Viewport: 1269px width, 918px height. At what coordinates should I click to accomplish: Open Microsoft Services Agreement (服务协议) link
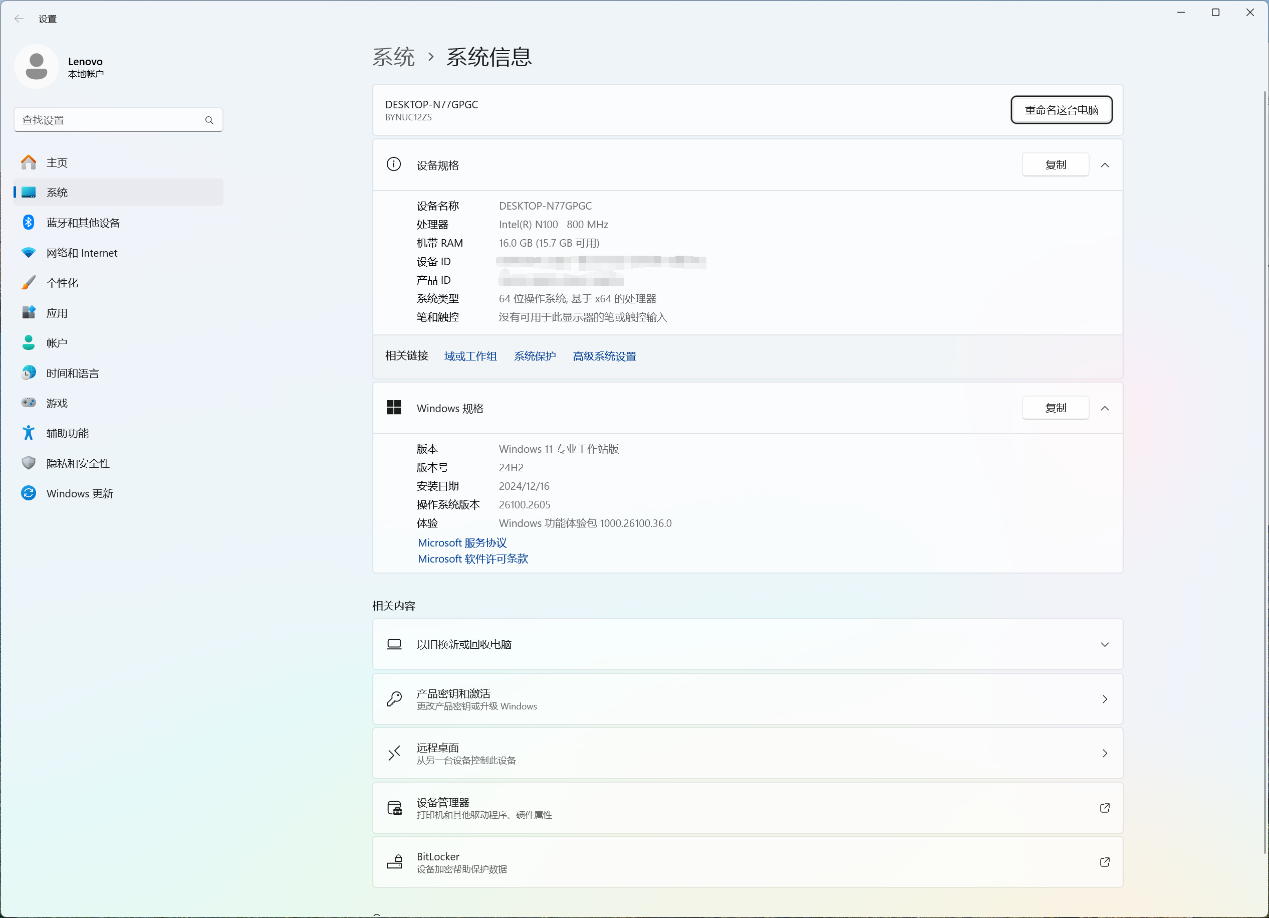click(462, 543)
